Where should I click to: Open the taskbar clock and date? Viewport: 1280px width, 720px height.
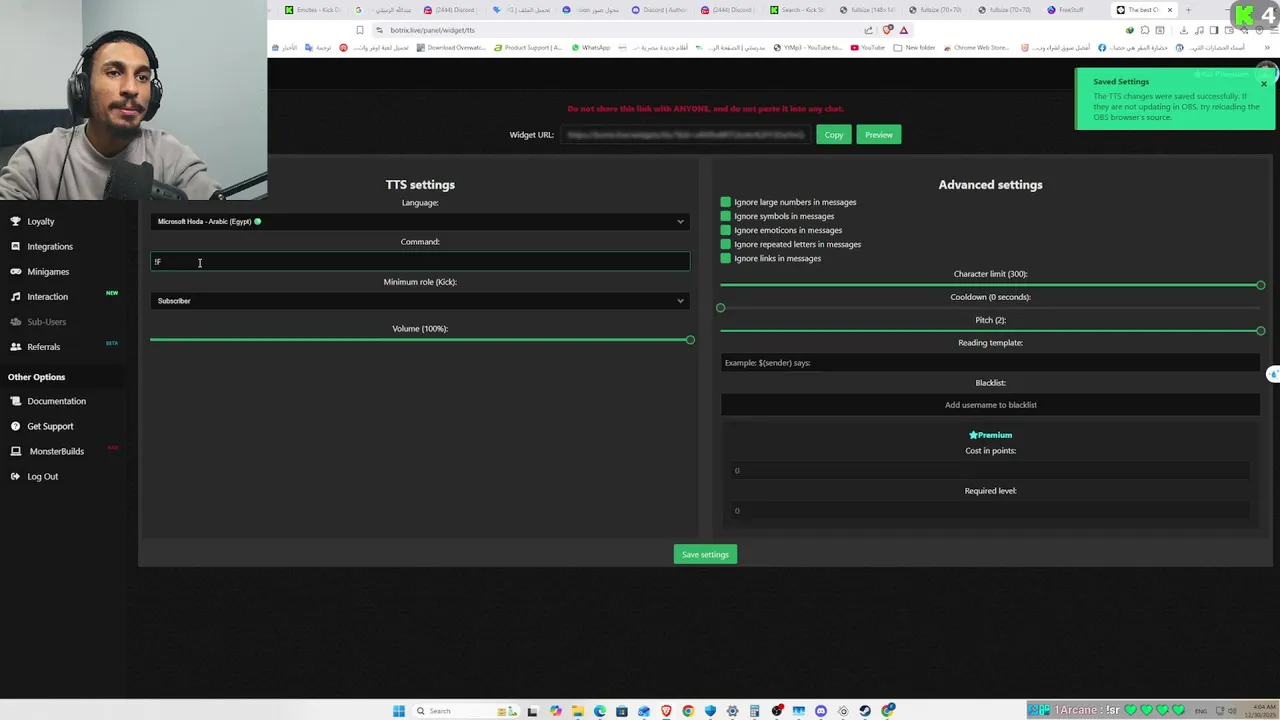tap(1259, 711)
